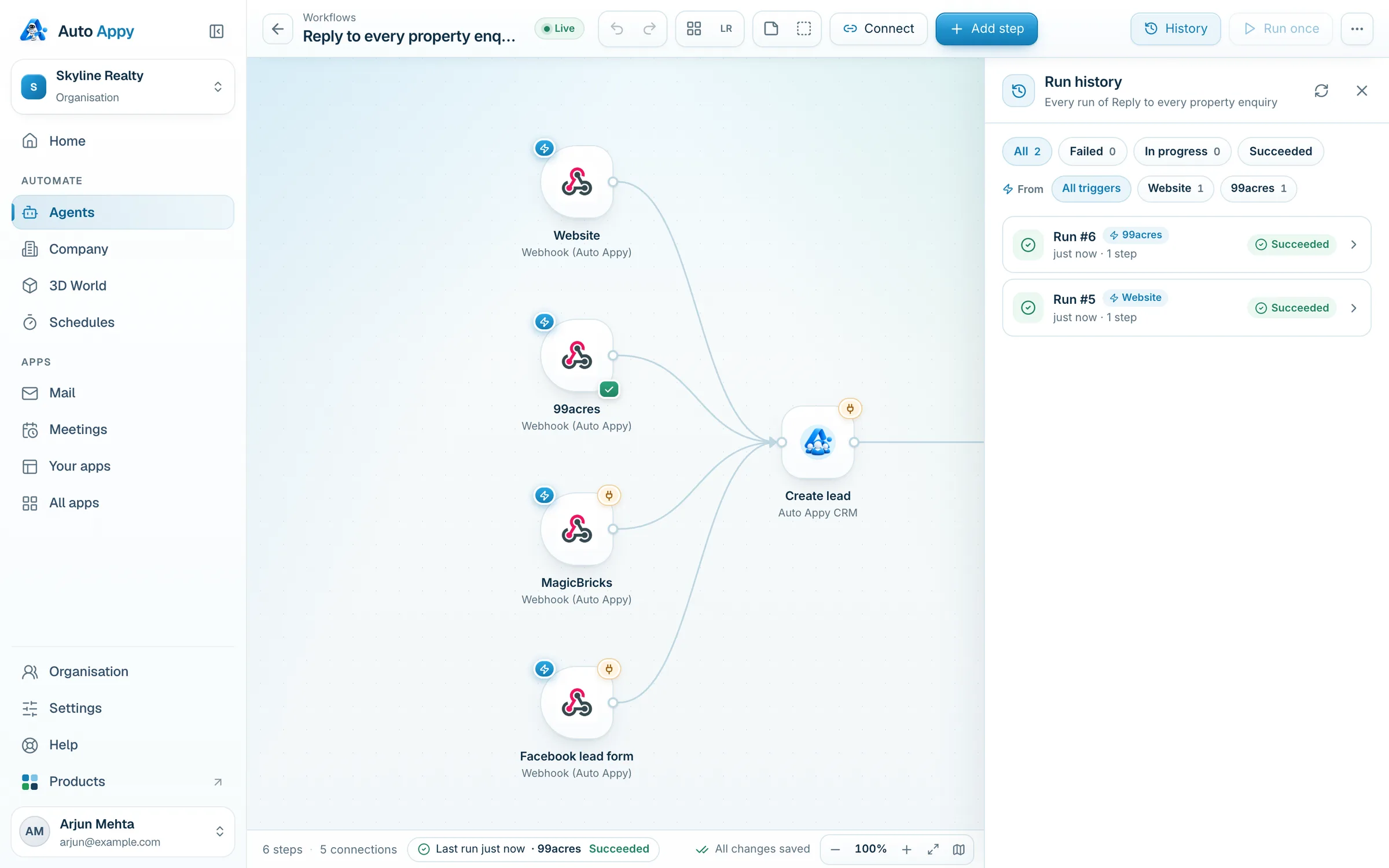Zoom in the canvas with plus

(x=907, y=849)
